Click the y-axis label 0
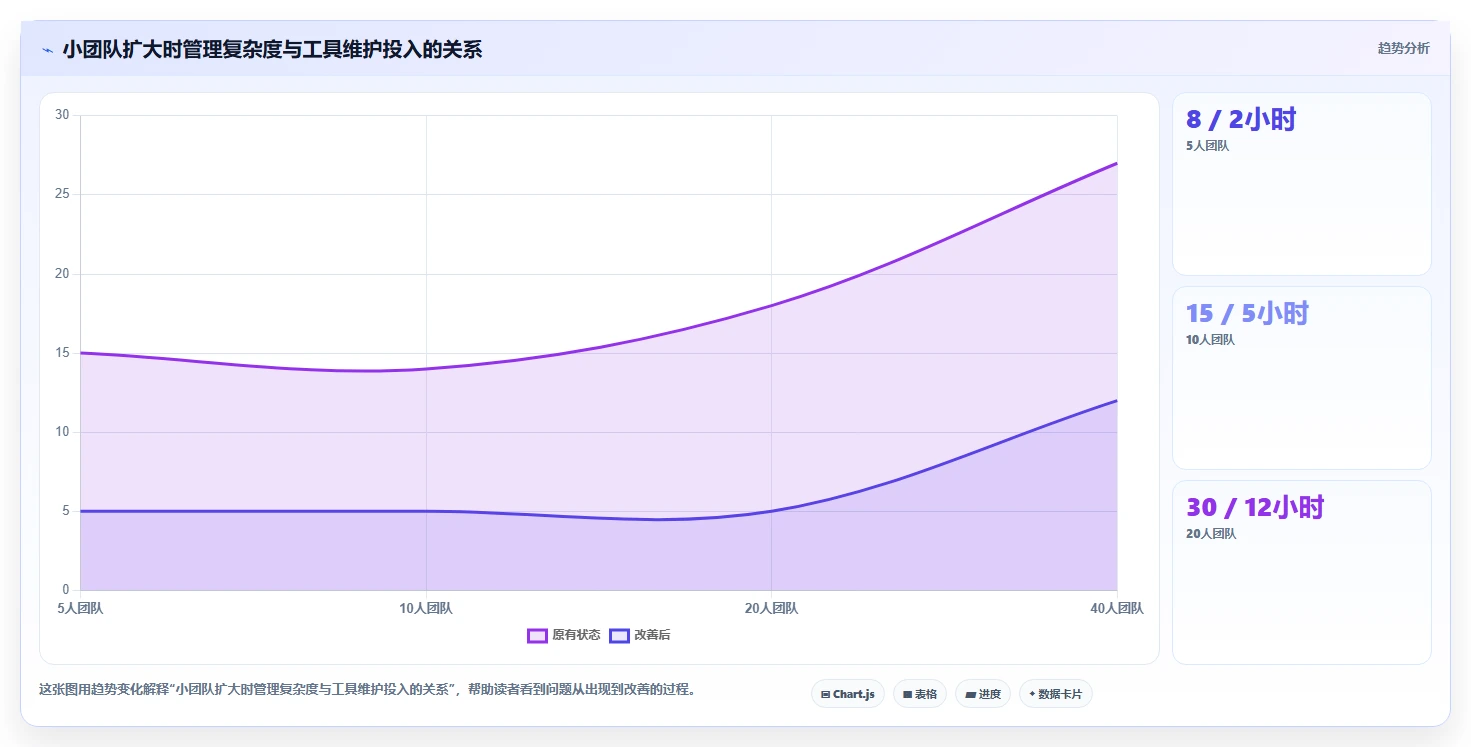 65,590
